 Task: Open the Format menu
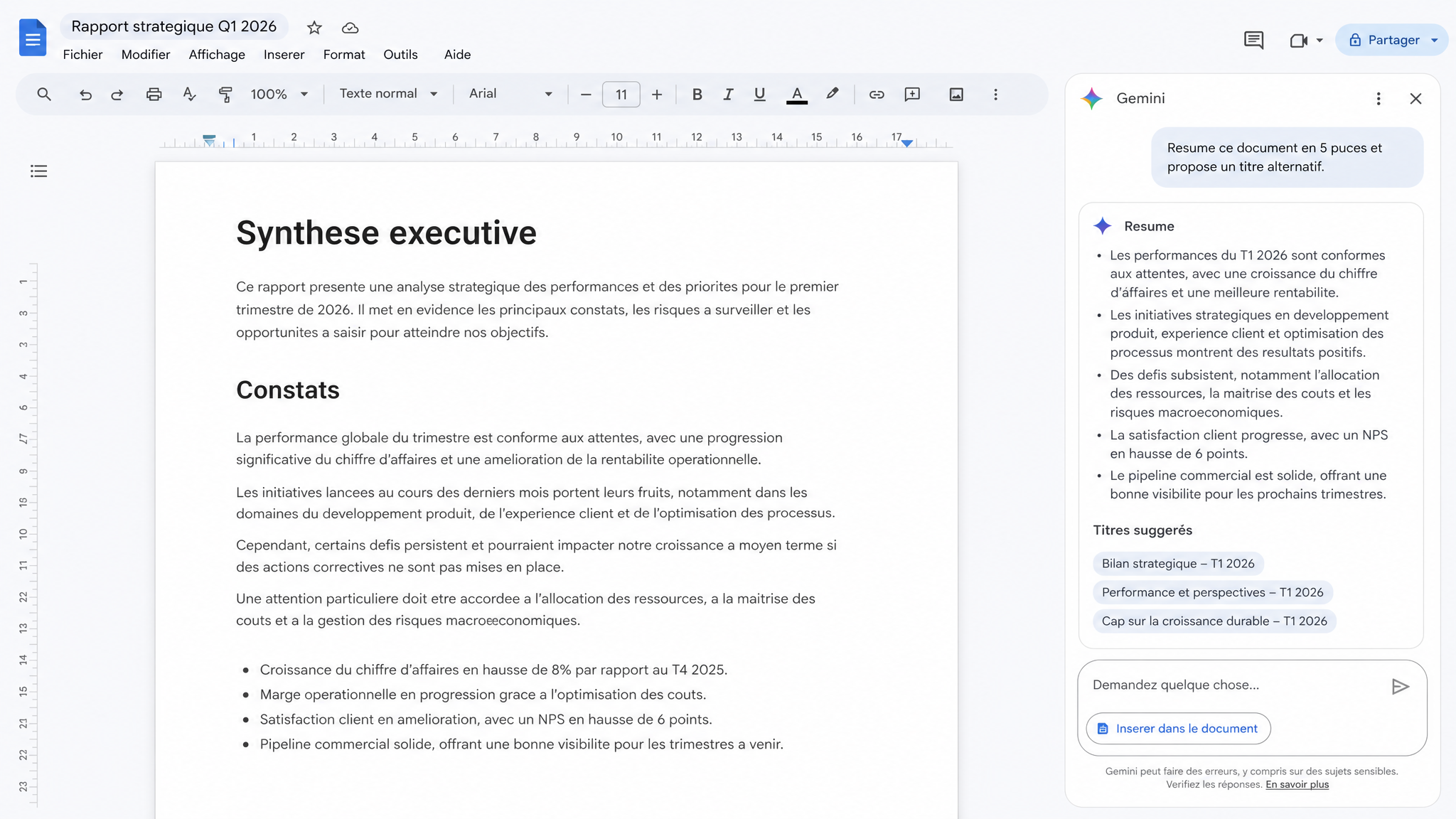click(344, 55)
